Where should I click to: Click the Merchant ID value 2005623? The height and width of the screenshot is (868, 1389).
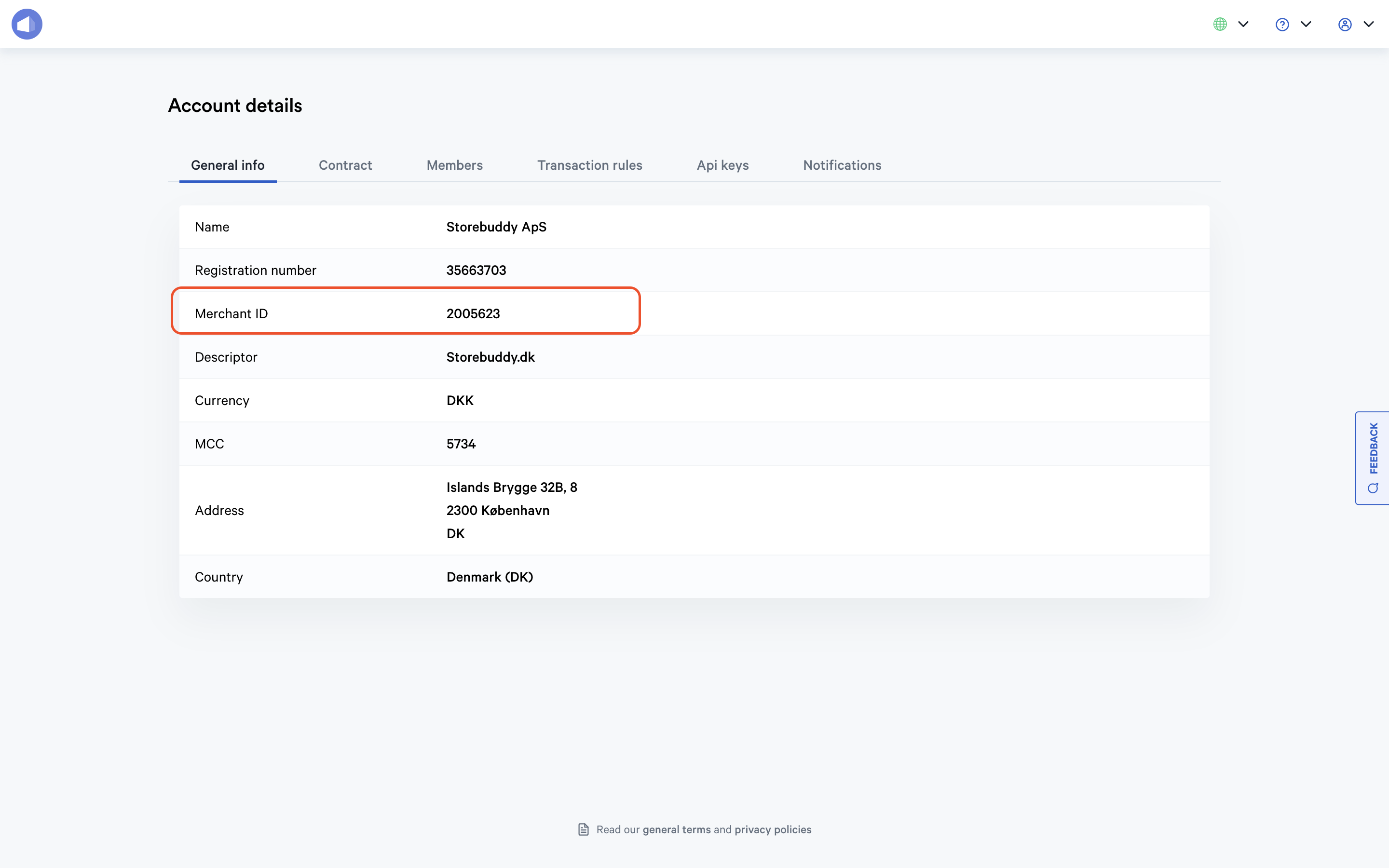click(473, 313)
